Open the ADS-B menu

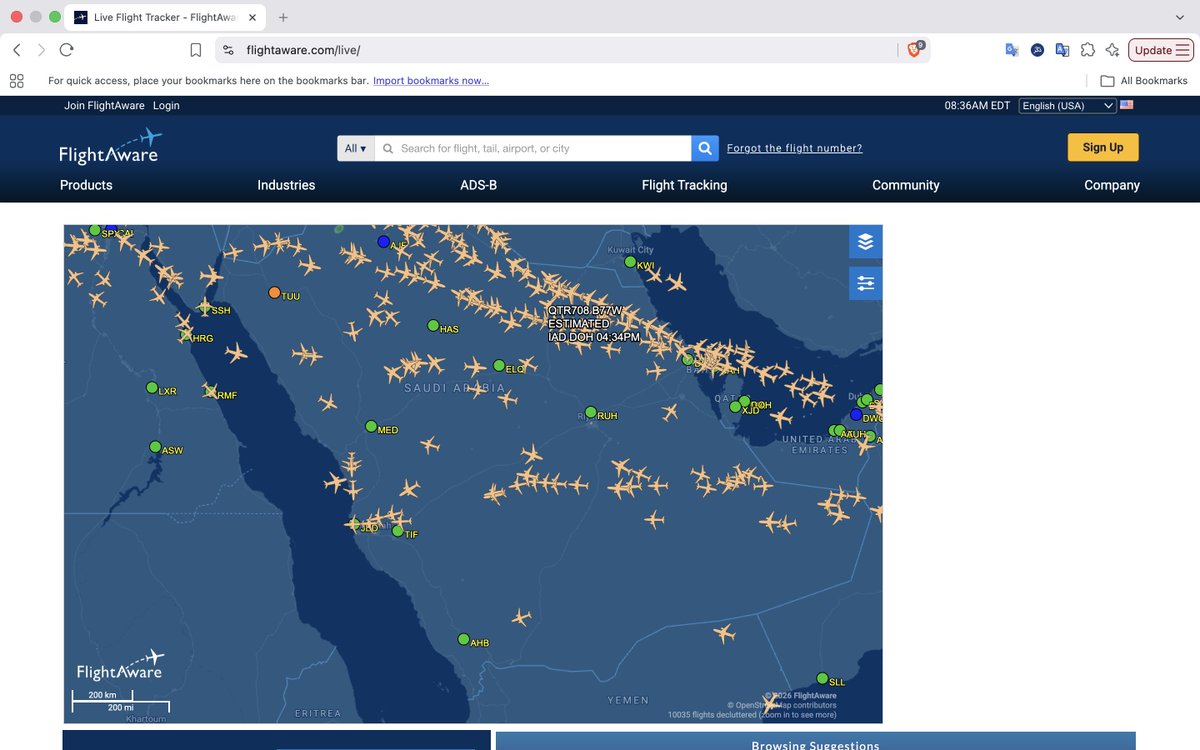click(478, 185)
